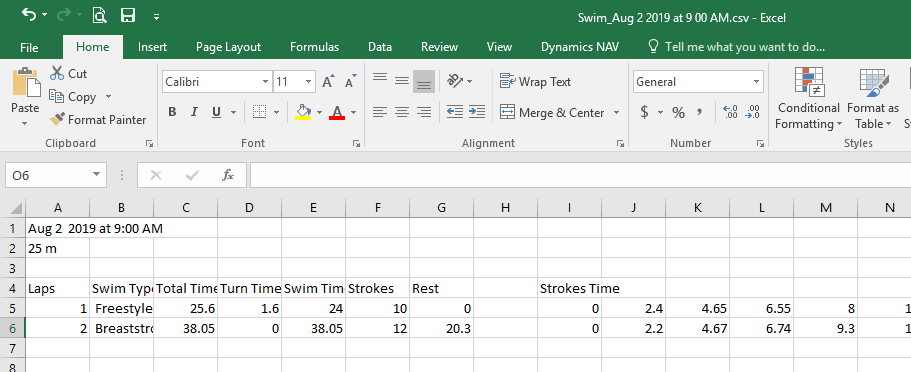Switch to the Formulas tab
The height and width of the screenshot is (372, 911).
tap(314, 47)
